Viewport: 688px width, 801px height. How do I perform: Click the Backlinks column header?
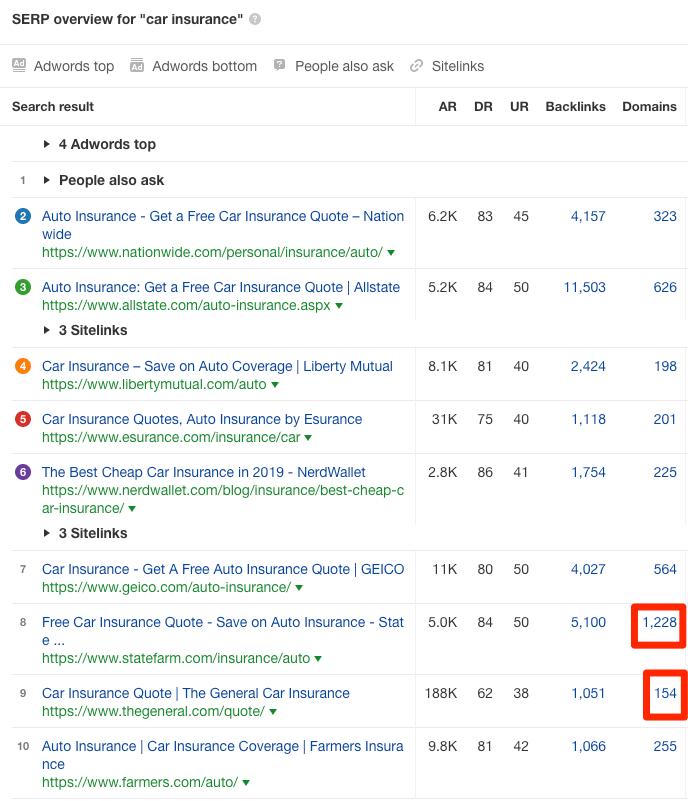click(x=575, y=106)
